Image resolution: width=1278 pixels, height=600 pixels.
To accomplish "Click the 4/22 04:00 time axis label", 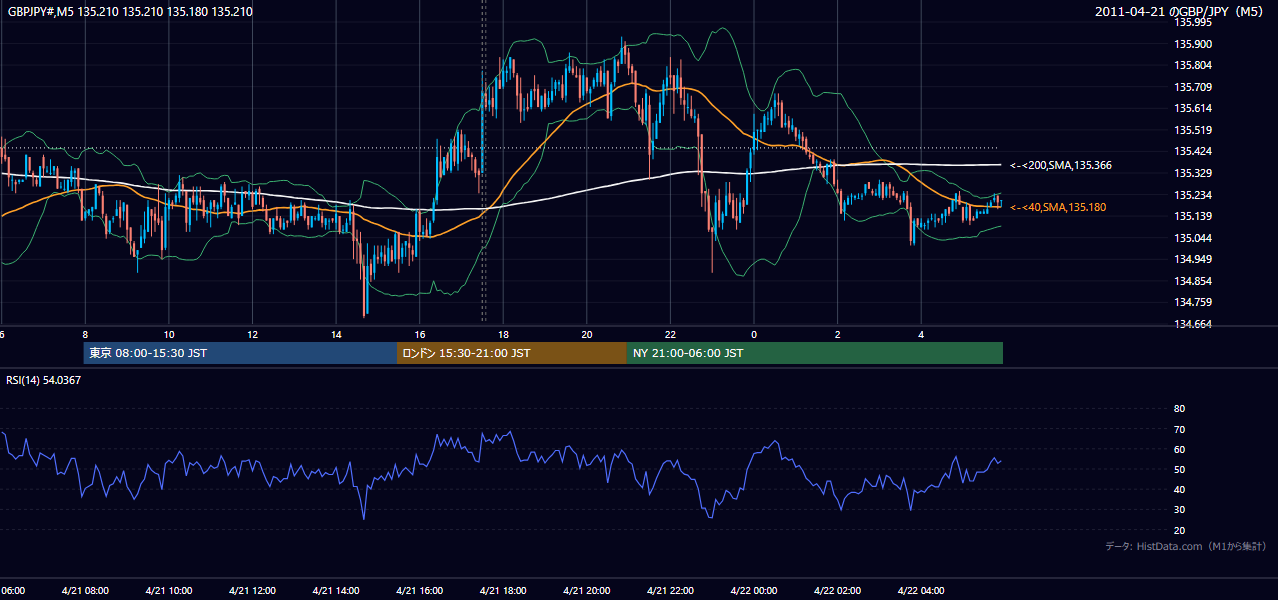I will (x=921, y=591).
